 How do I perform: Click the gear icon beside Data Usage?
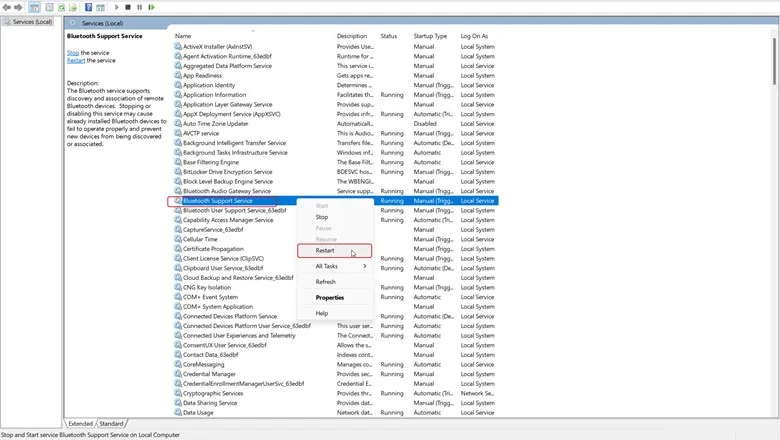178,413
